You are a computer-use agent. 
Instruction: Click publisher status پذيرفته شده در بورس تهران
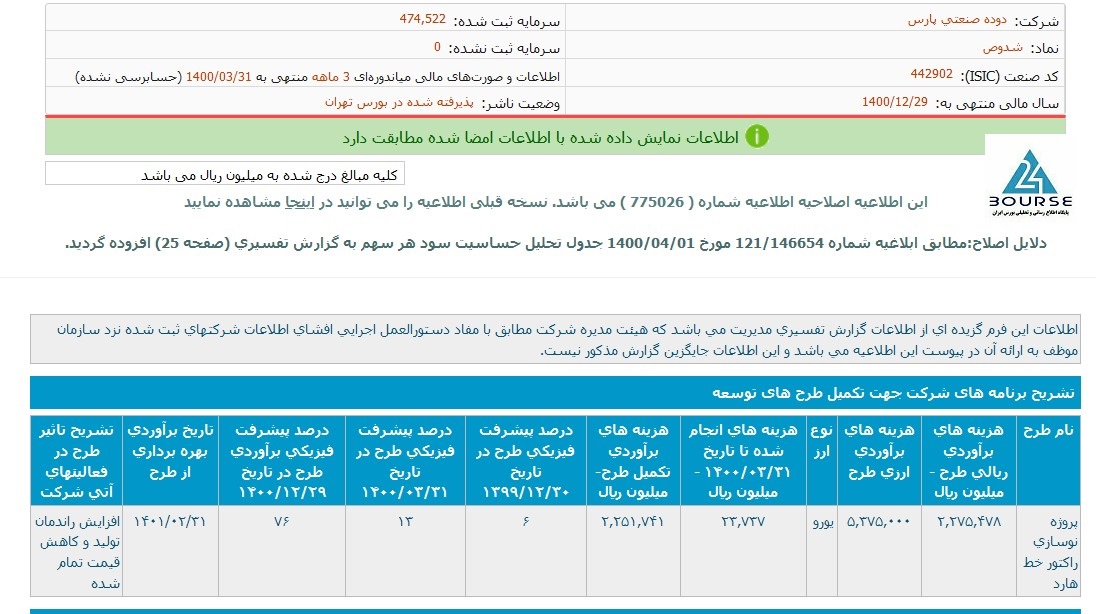pos(399,103)
